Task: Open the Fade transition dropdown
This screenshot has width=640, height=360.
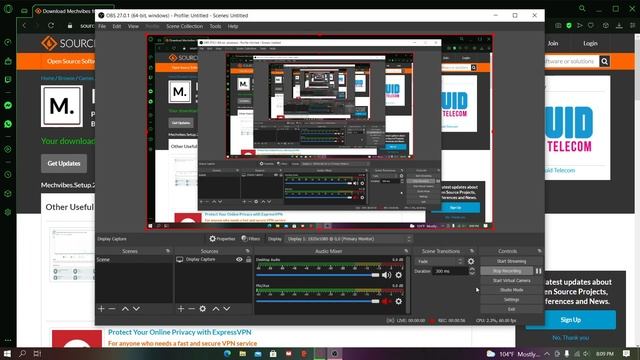Action: (440, 261)
